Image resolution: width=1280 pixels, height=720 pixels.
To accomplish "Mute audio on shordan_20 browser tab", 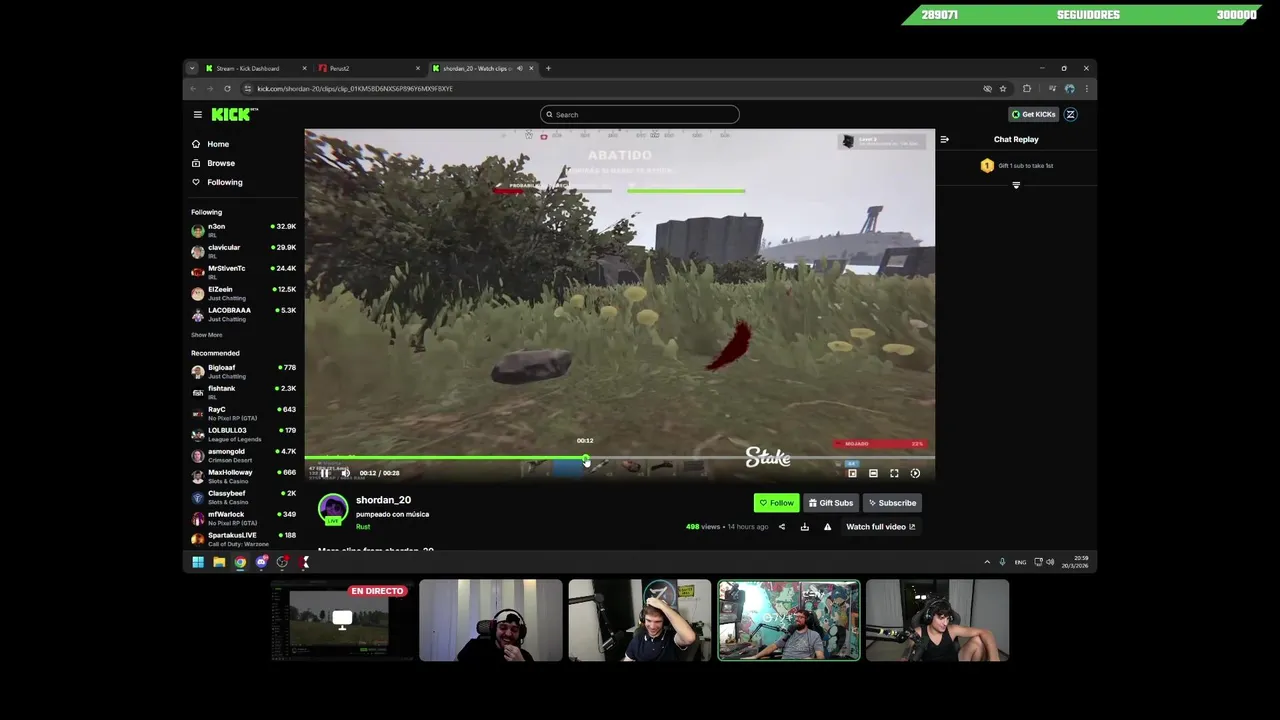I will [x=519, y=68].
